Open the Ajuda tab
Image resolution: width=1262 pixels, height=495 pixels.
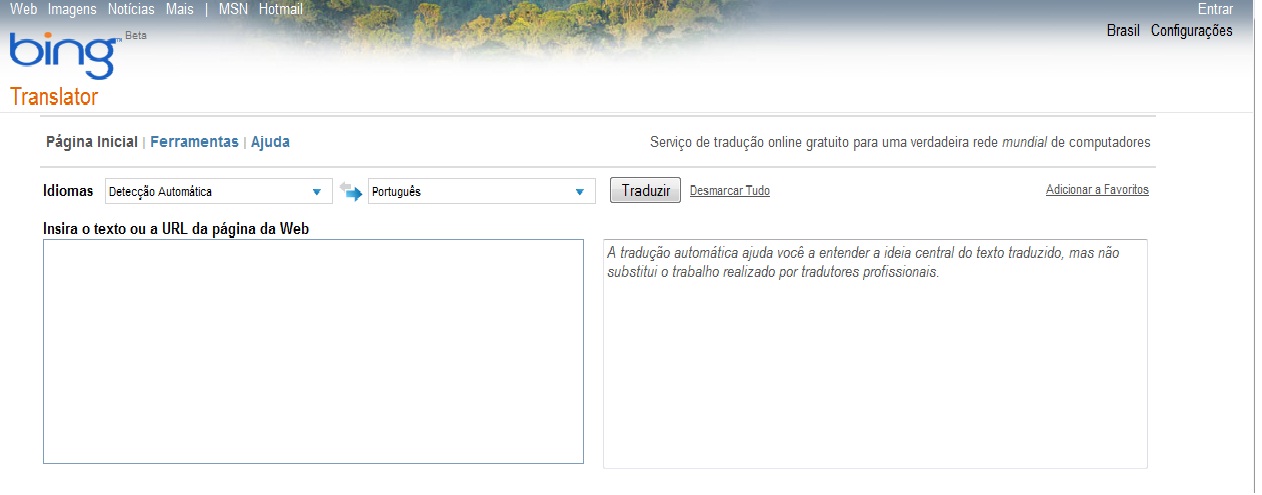click(270, 142)
